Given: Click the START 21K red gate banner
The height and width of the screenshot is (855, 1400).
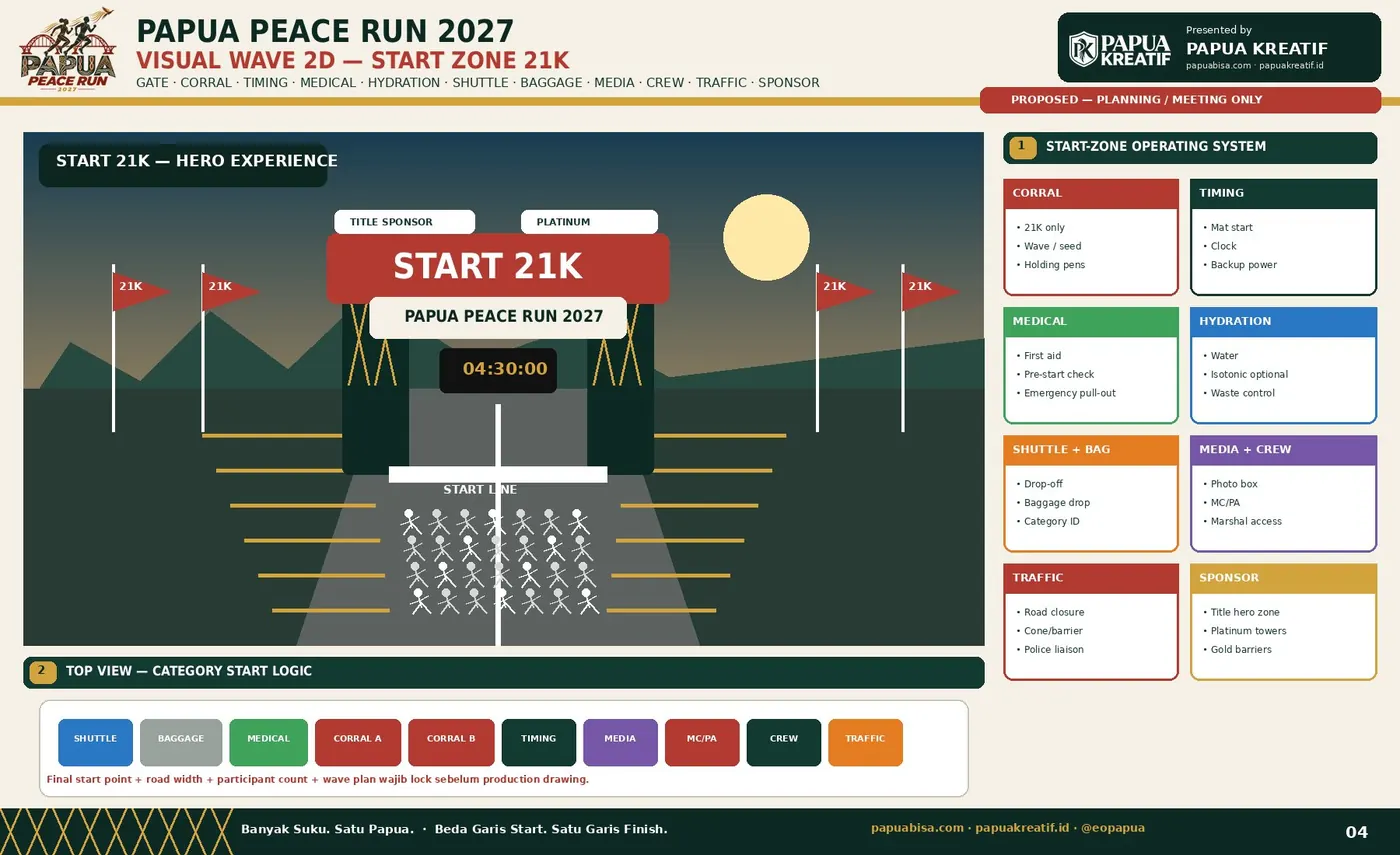Looking at the screenshot, I should tap(498, 268).
